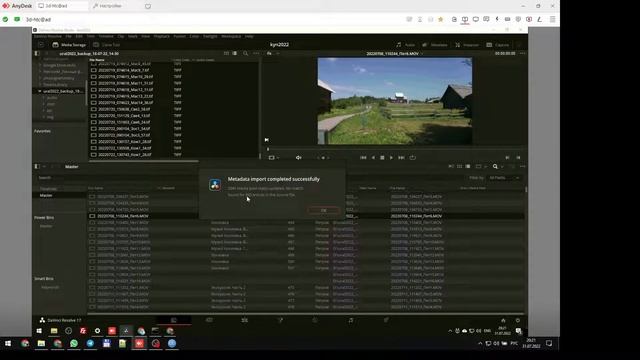Select Power Bins heading
Viewport: 640px width, 360px height.
pos(44,218)
